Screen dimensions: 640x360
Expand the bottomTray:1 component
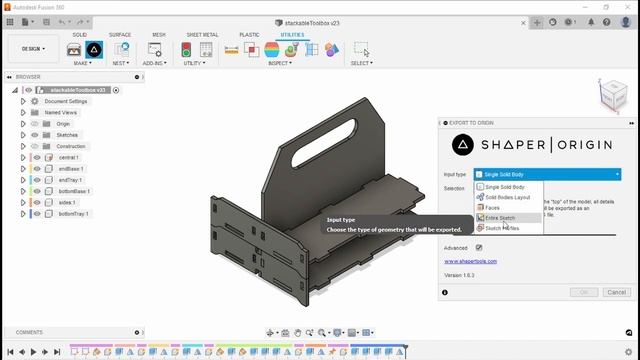tap(23, 213)
